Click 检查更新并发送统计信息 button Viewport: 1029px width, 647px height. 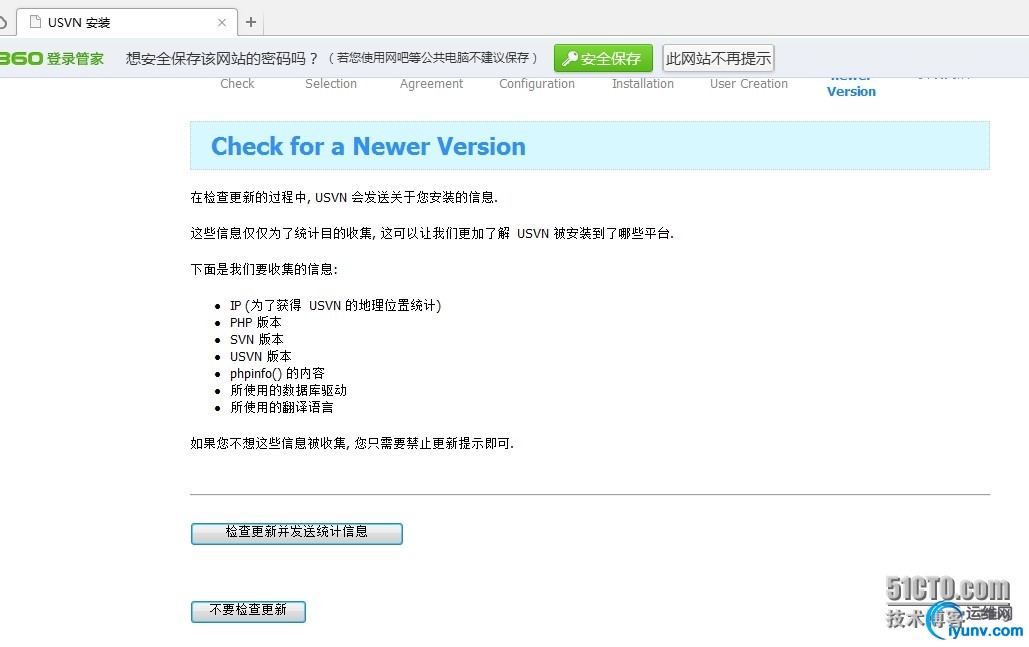click(x=297, y=533)
